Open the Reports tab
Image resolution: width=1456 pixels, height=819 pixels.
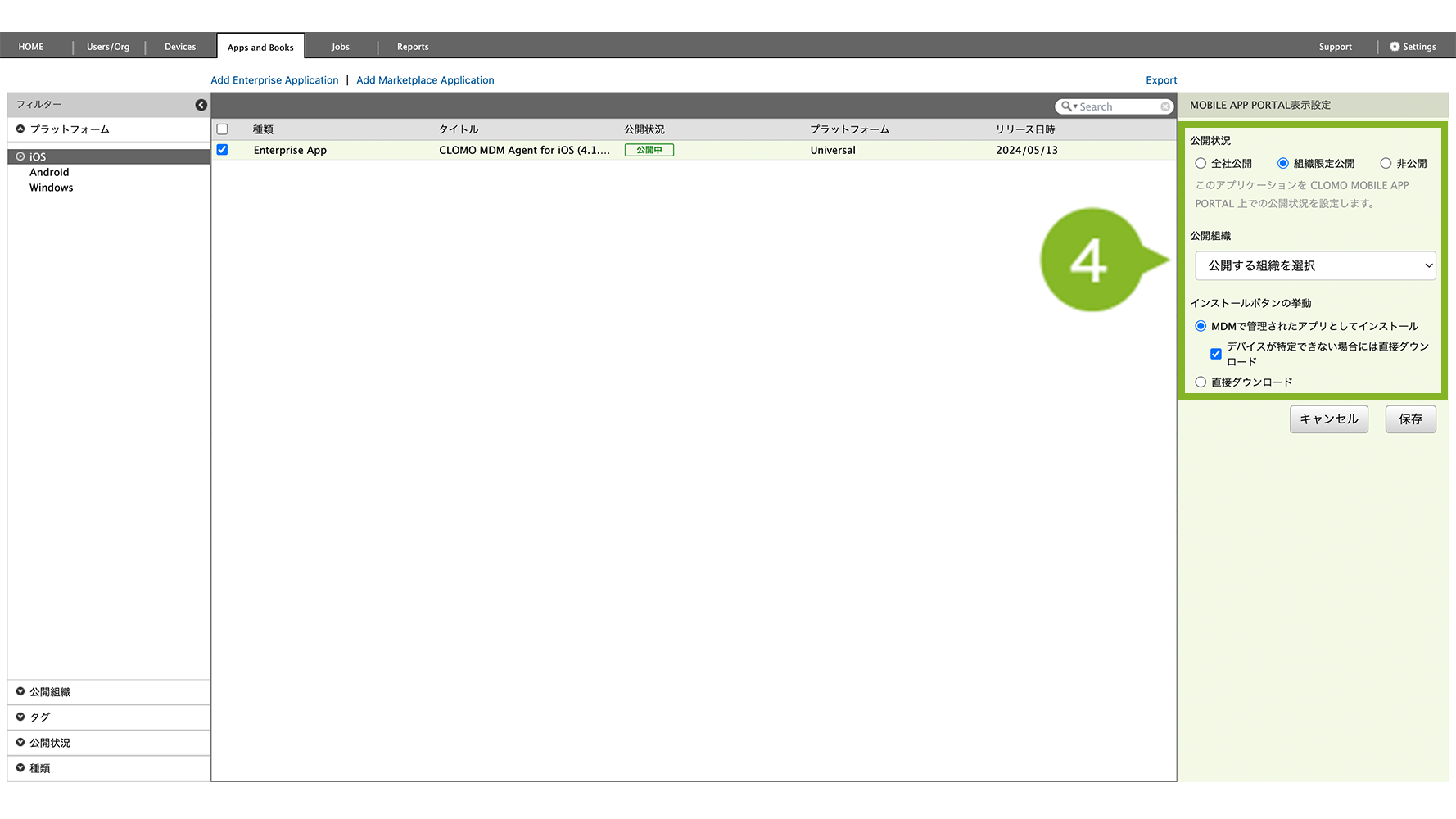pos(413,47)
